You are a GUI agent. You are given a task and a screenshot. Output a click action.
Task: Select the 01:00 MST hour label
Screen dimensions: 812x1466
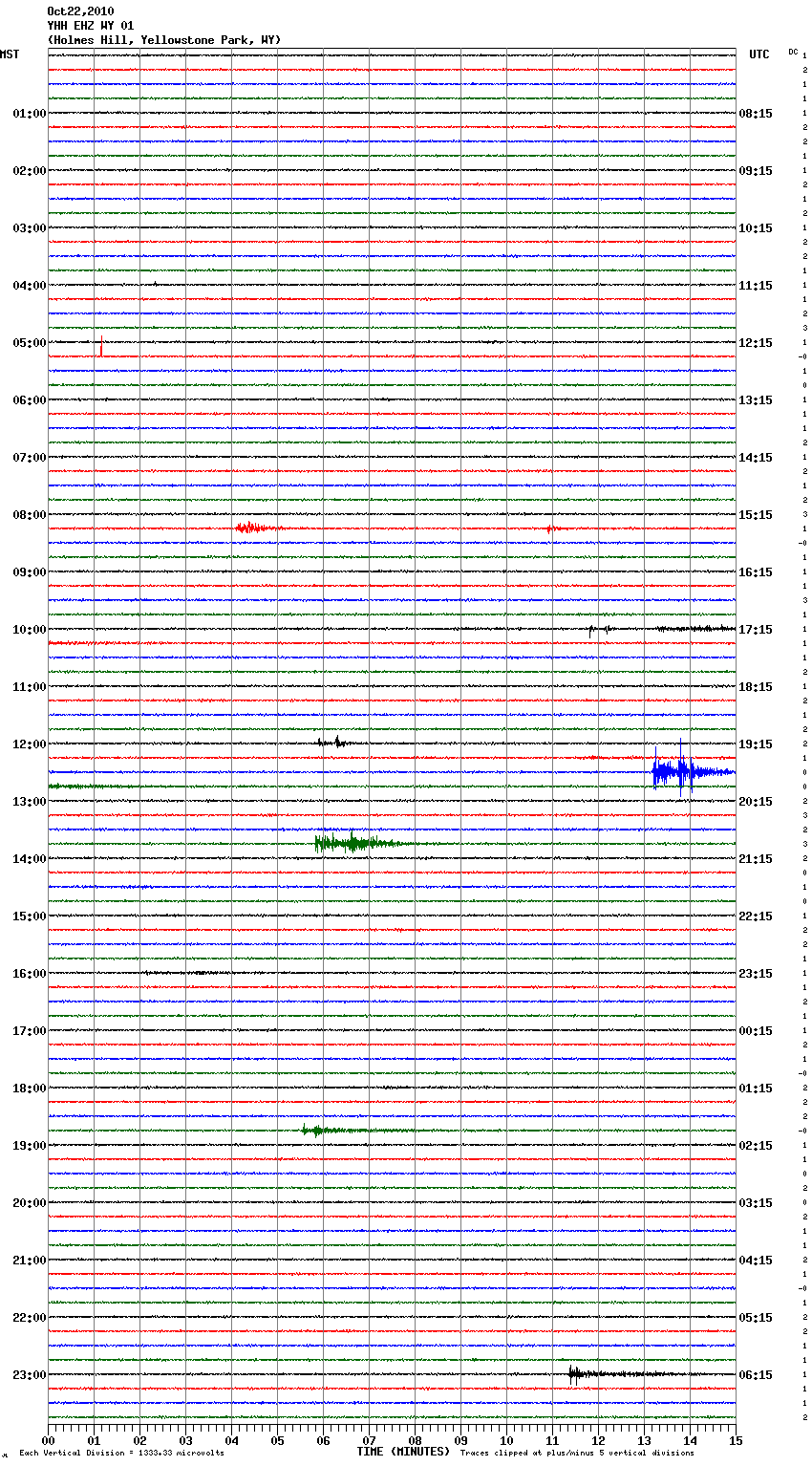point(29,114)
